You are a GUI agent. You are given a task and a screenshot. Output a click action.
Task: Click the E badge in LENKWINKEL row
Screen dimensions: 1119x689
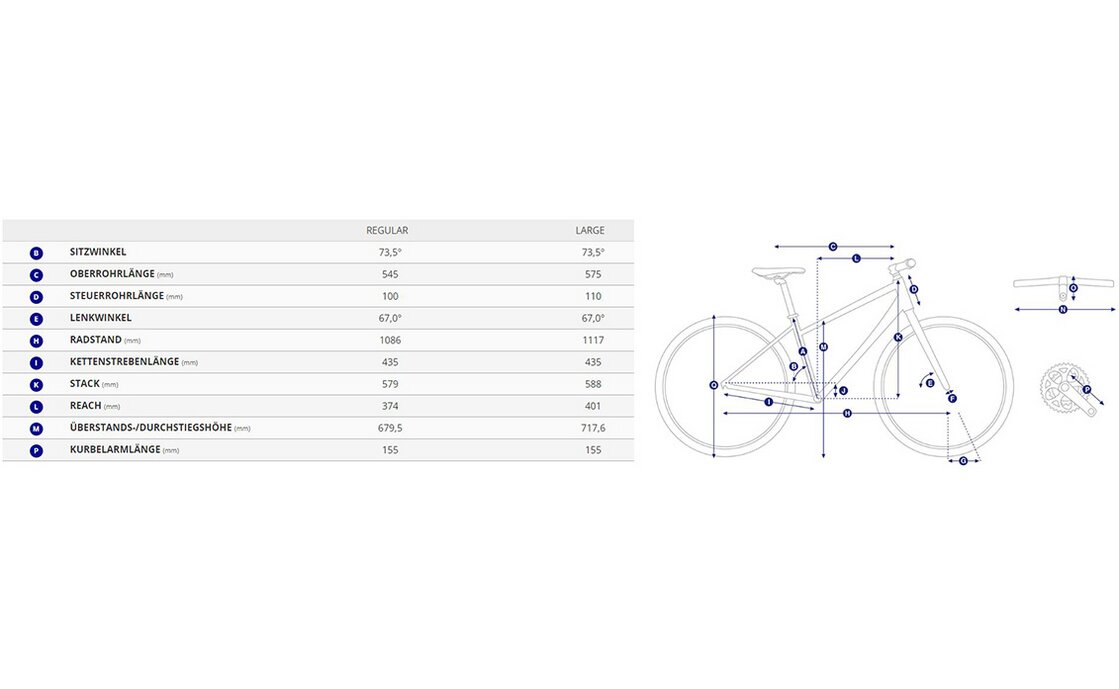click(x=37, y=319)
